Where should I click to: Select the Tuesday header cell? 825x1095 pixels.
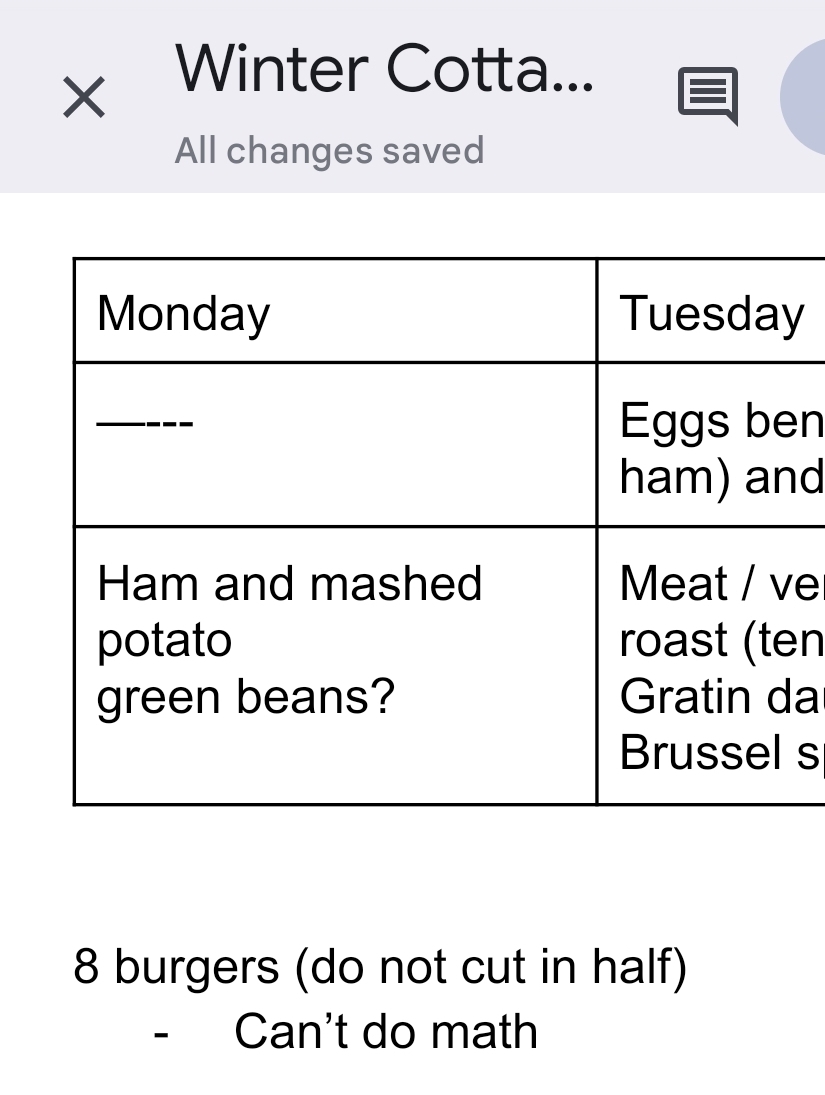(712, 314)
